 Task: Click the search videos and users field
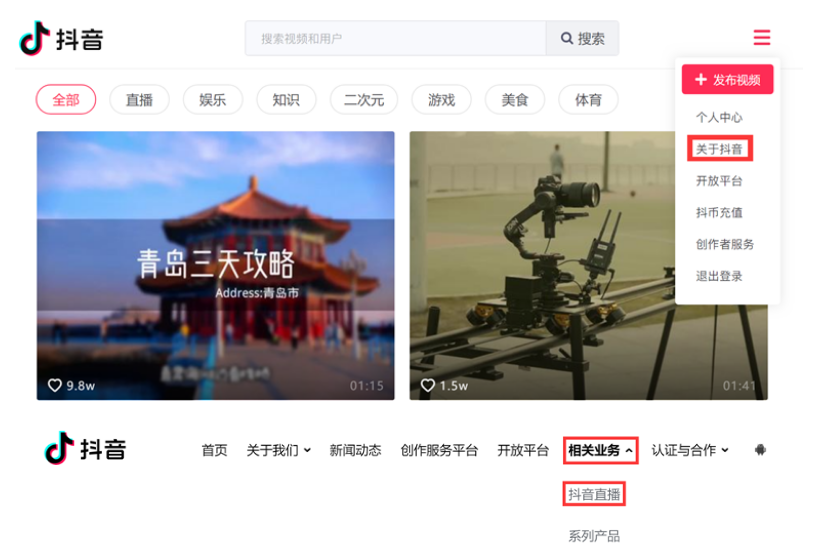(x=395, y=39)
